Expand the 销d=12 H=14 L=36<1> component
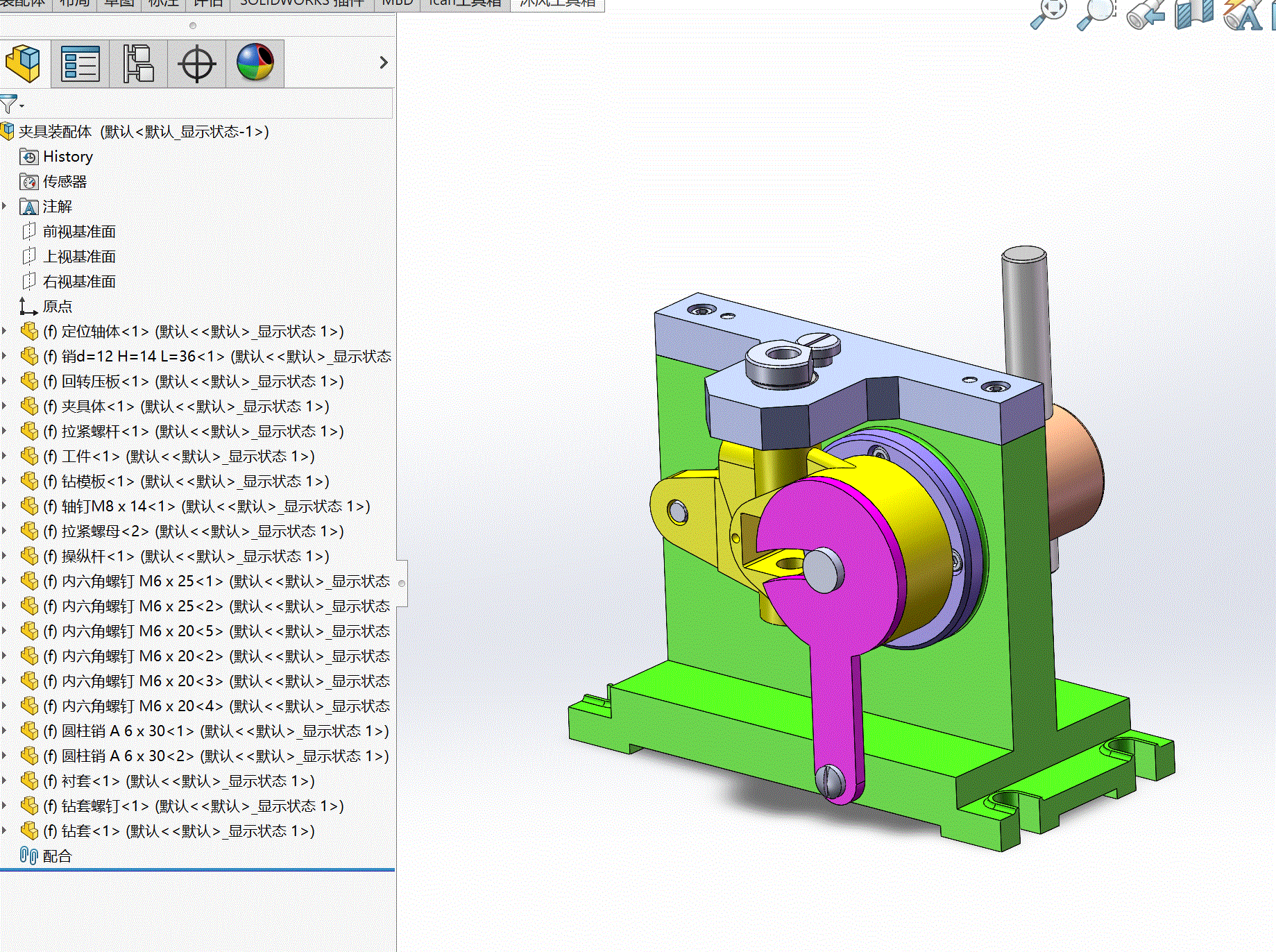Screen dimensions: 1276x952 click(x=4, y=356)
